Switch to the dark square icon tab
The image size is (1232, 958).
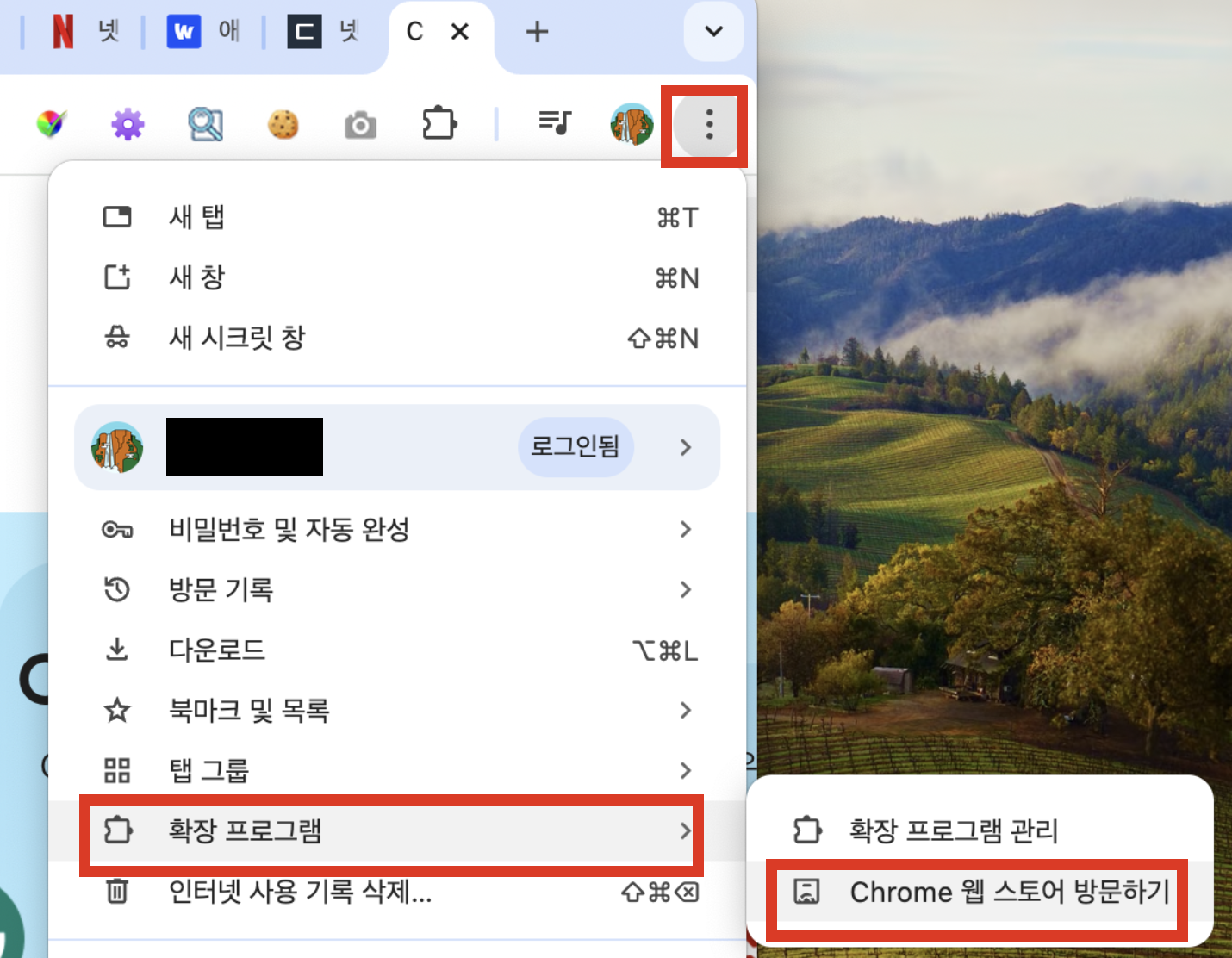click(x=323, y=32)
